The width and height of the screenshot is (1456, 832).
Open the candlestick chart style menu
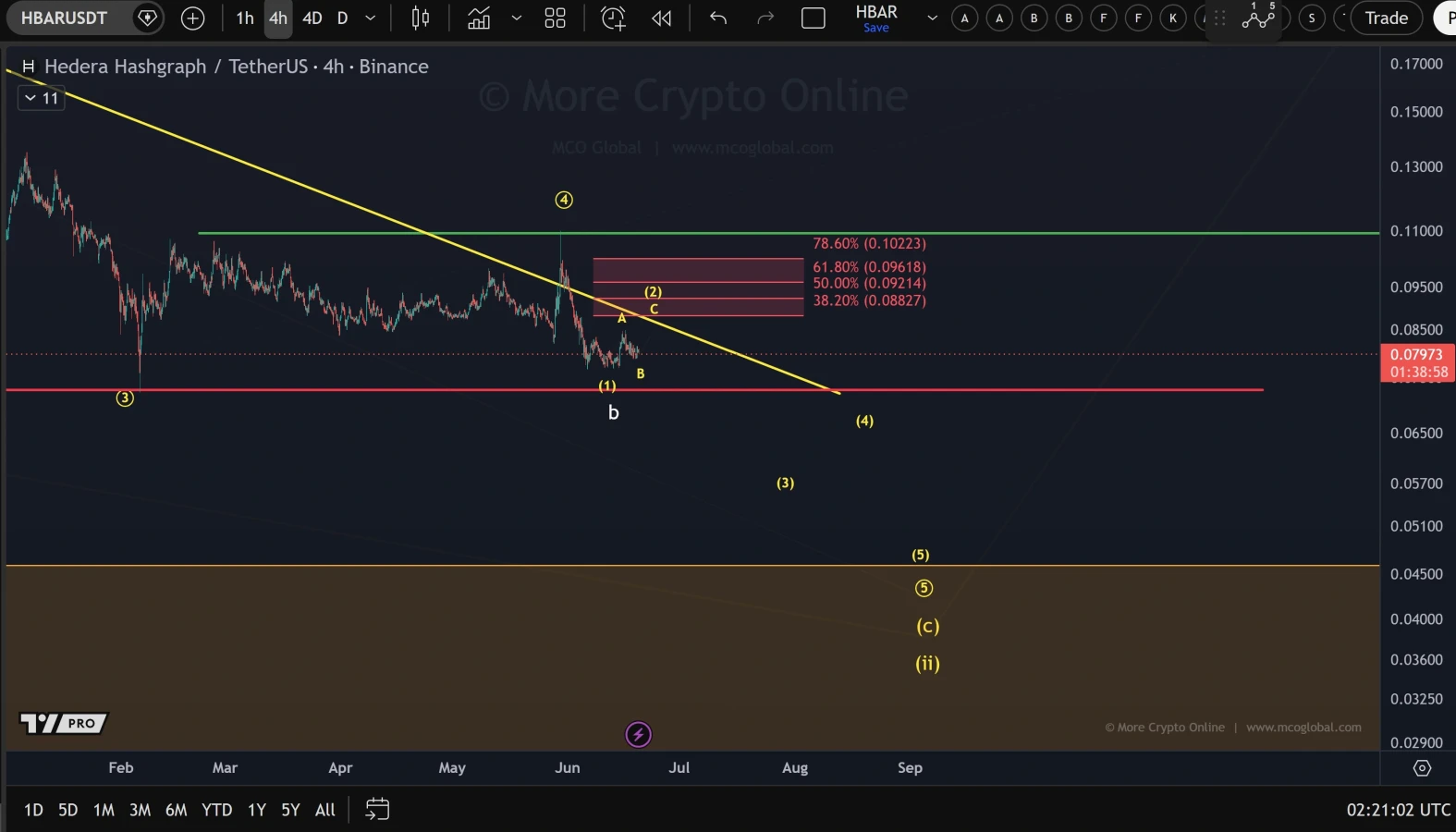pyautogui.click(x=421, y=18)
